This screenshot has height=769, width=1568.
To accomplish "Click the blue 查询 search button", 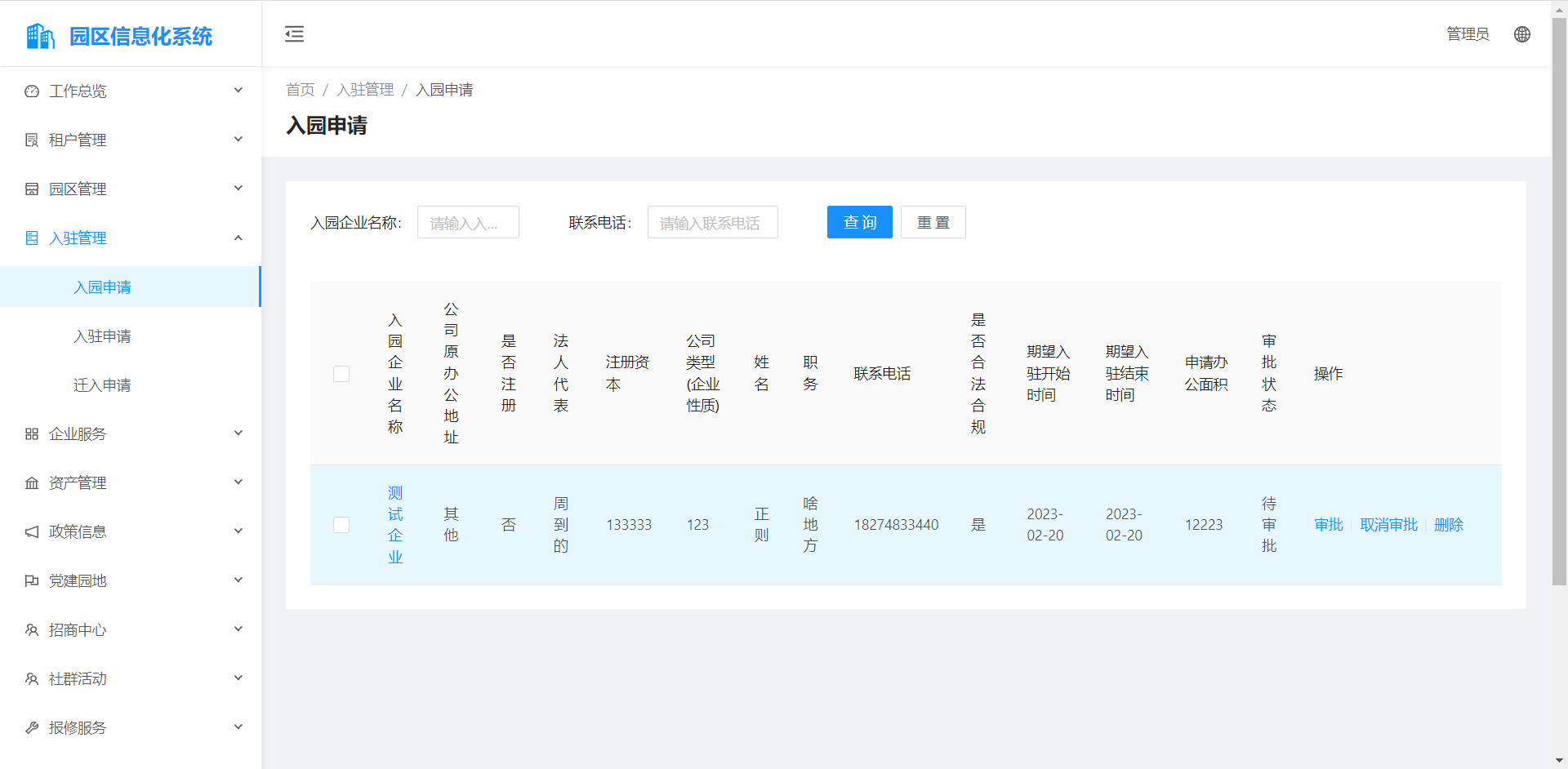I will point(859,222).
